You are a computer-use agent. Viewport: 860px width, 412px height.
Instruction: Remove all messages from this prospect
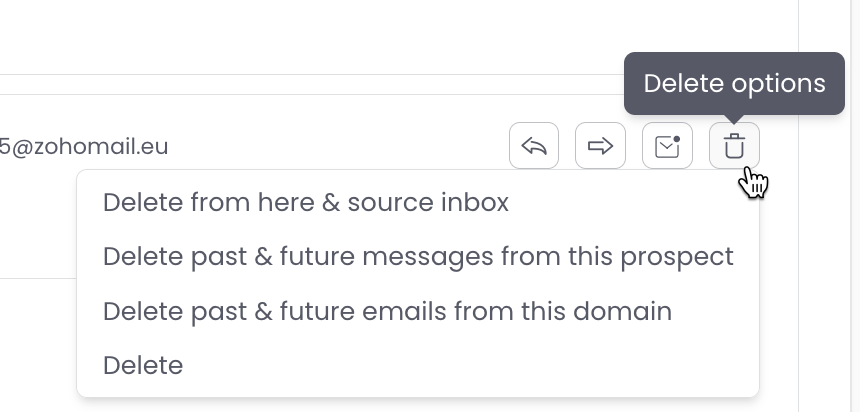coord(418,257)
